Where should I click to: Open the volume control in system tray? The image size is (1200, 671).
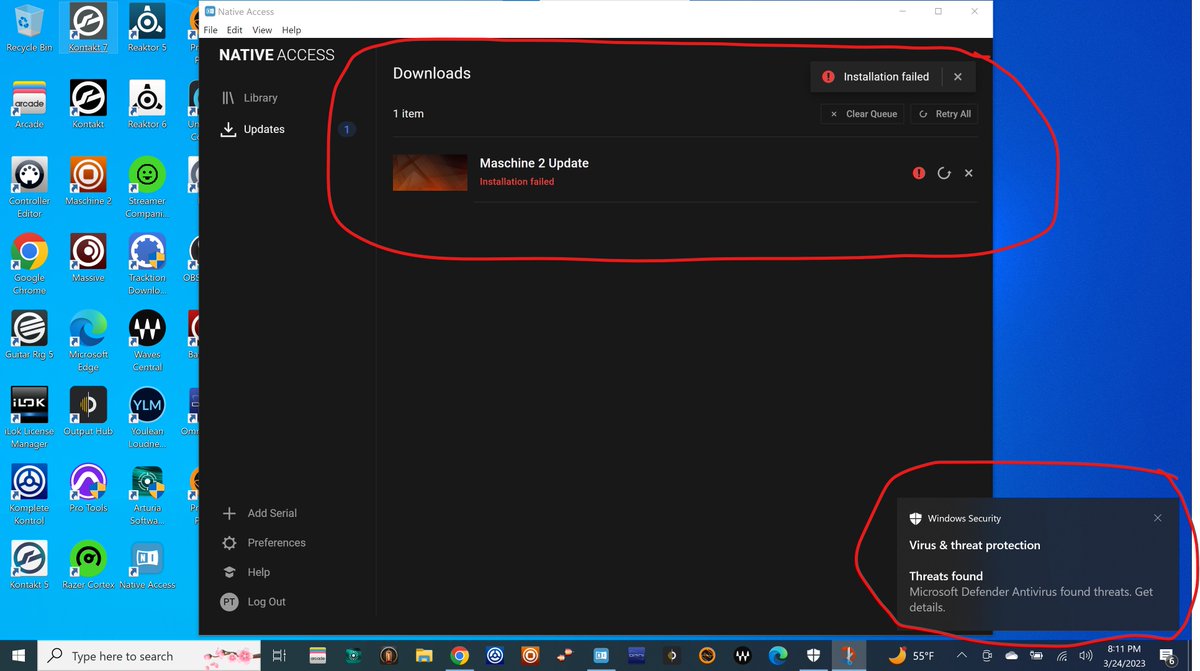1086,656
